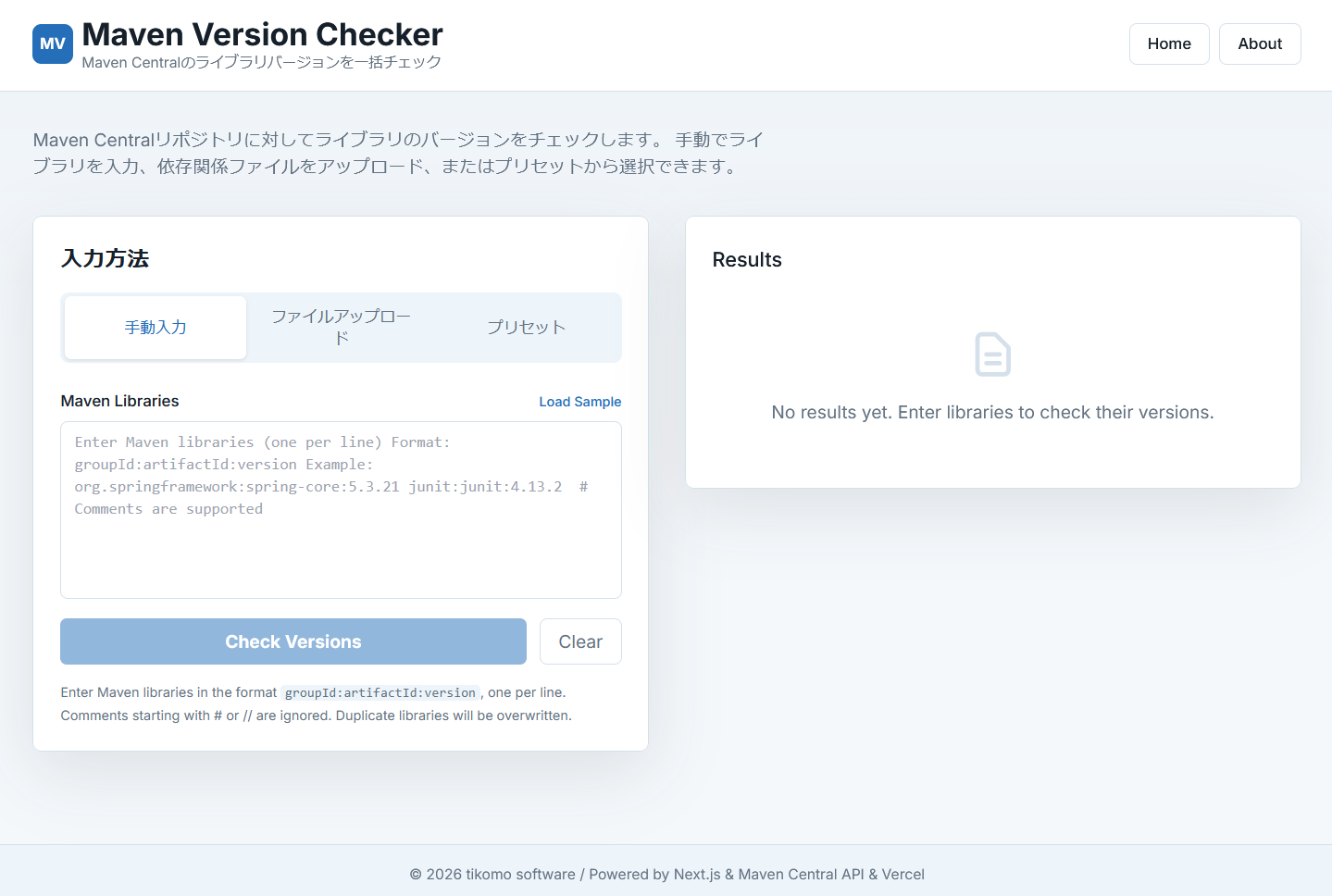Click the Load Sample link
This screenshot has width=1332, height=896.
580,402
